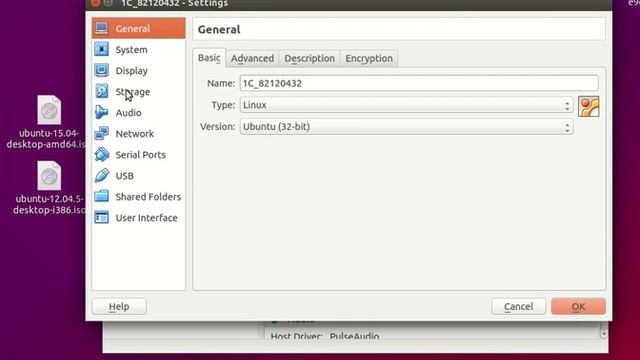Choose Audio label in the settings sidebar
Screen dimensions: 640x360
(128, 113)
